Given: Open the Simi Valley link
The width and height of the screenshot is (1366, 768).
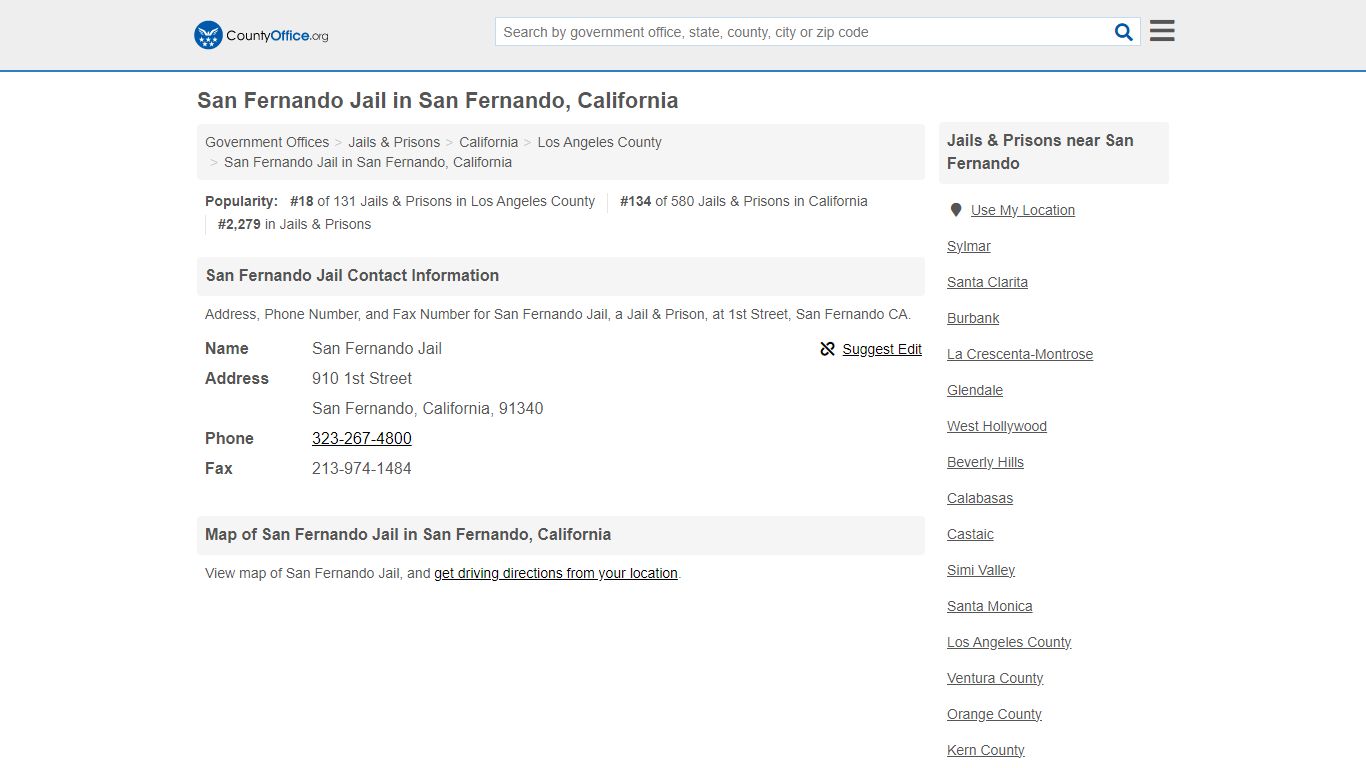Looking at the screenshot, I should [x=981, y=570].
